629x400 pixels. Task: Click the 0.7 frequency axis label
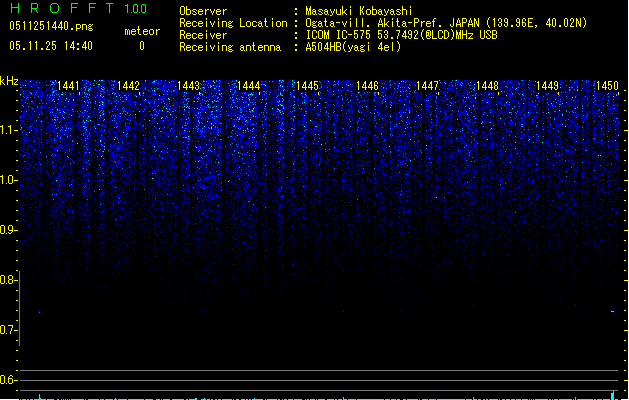click(9, 330)
